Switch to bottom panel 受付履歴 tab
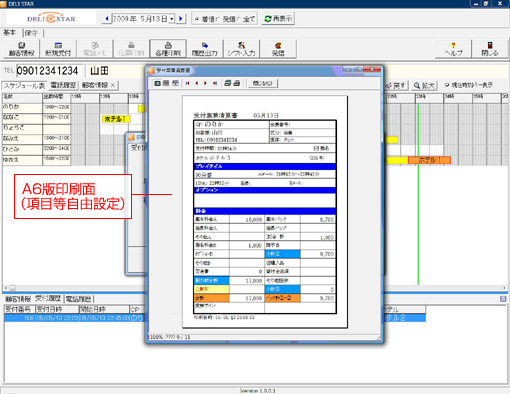This screenshot has height=394, width=510. point(48,298)
